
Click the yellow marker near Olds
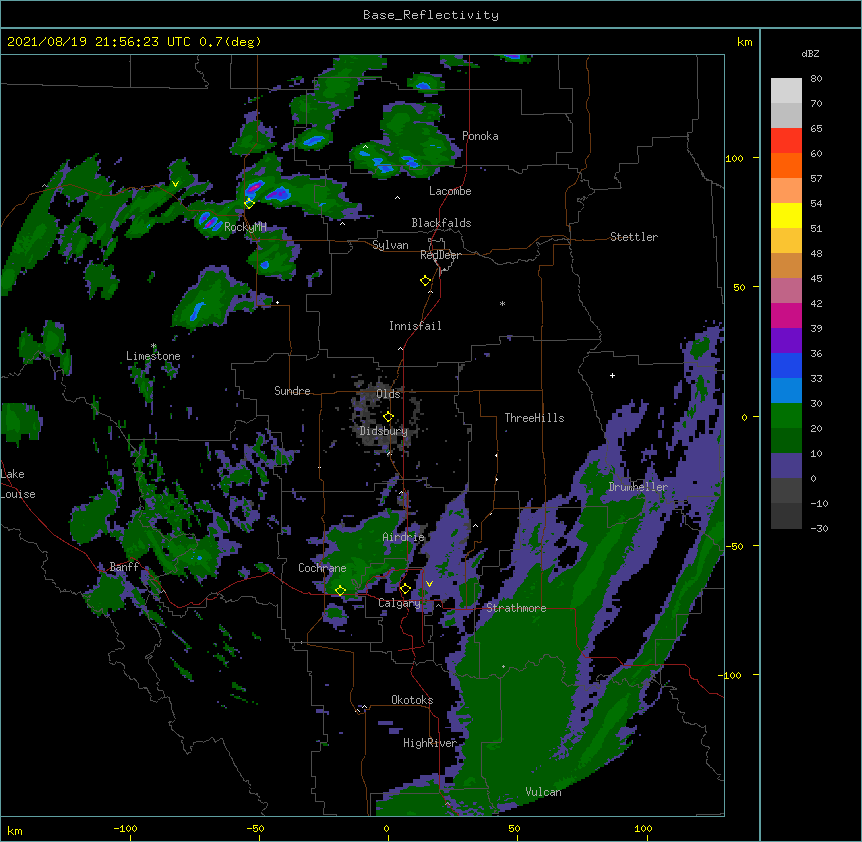388,417
